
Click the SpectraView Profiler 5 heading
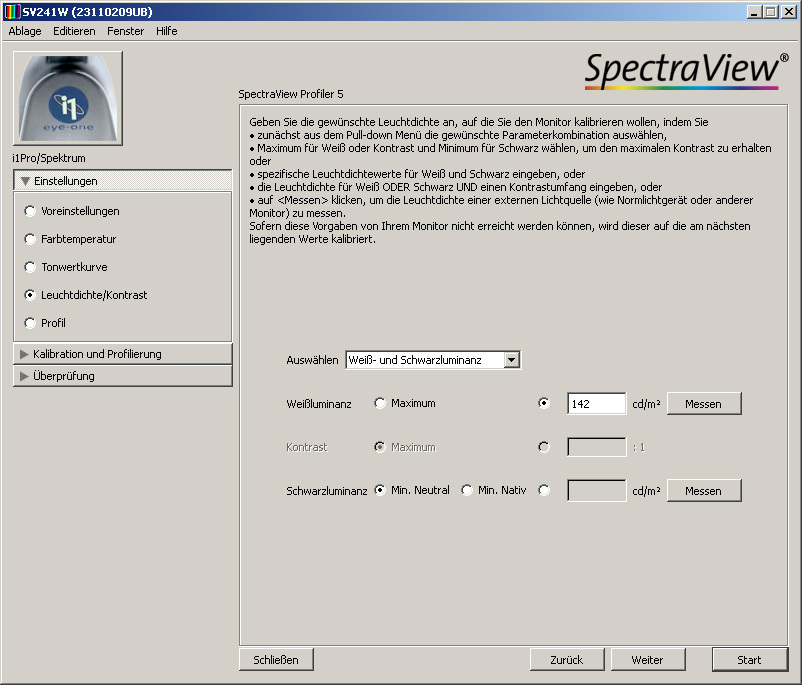pos(291,94)
